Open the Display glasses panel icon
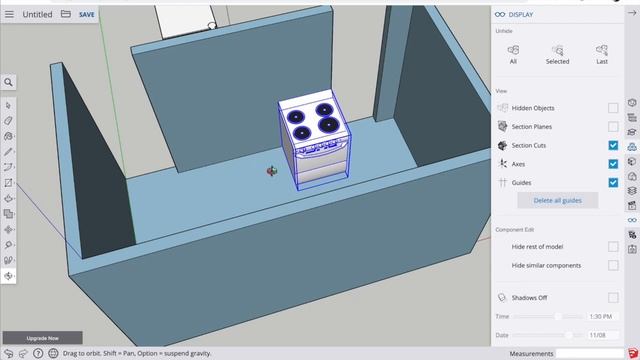Viewport: 640px width, 360px height. tap(632, 220)
